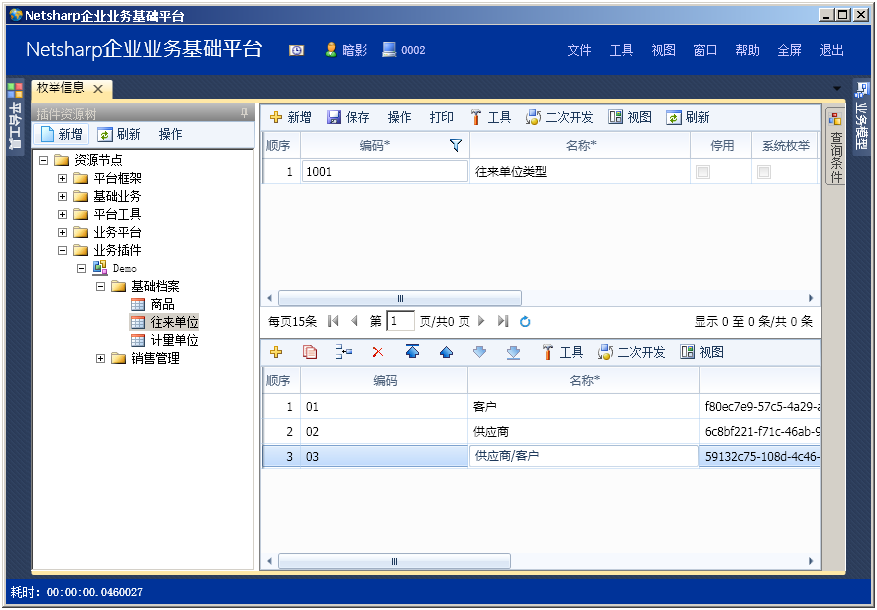
Task: Click 视图 in the lower grid toolbar
Action: [x=702, y=352]
